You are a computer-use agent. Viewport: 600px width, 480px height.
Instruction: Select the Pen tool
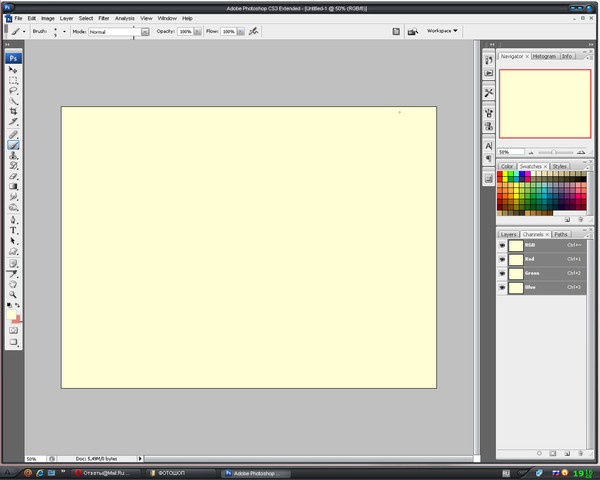pos(13,220)
